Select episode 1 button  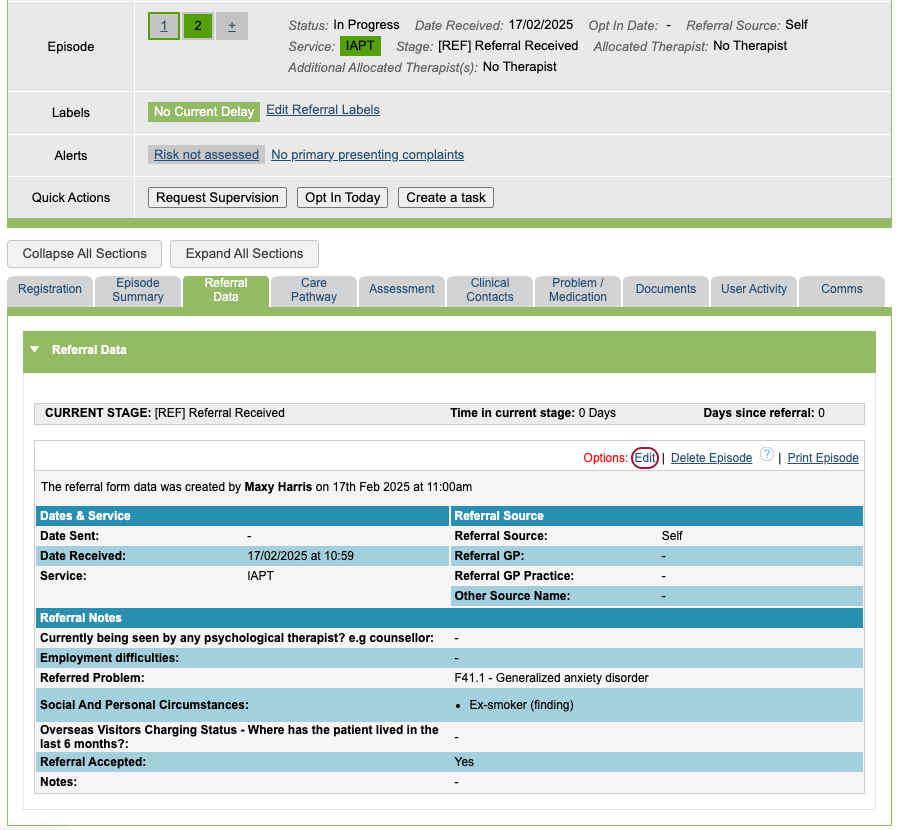click(x=164, y=26)
